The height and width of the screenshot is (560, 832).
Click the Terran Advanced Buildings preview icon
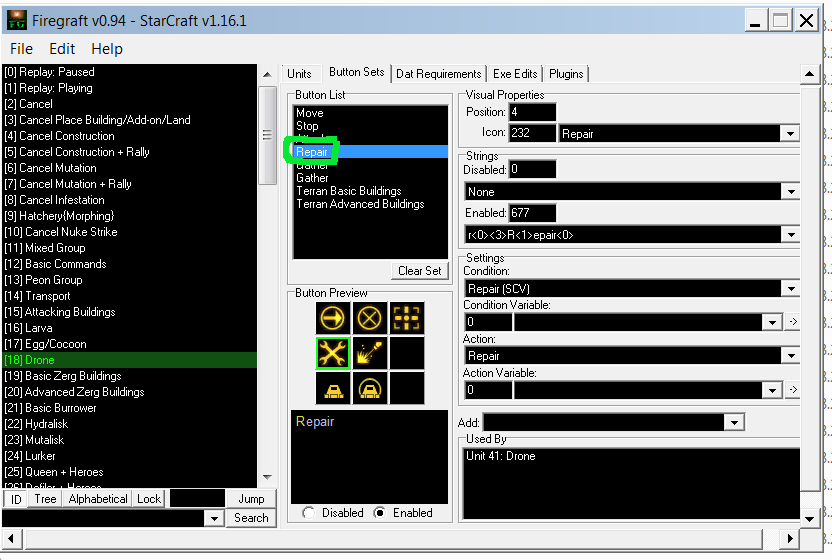point(370,388)
